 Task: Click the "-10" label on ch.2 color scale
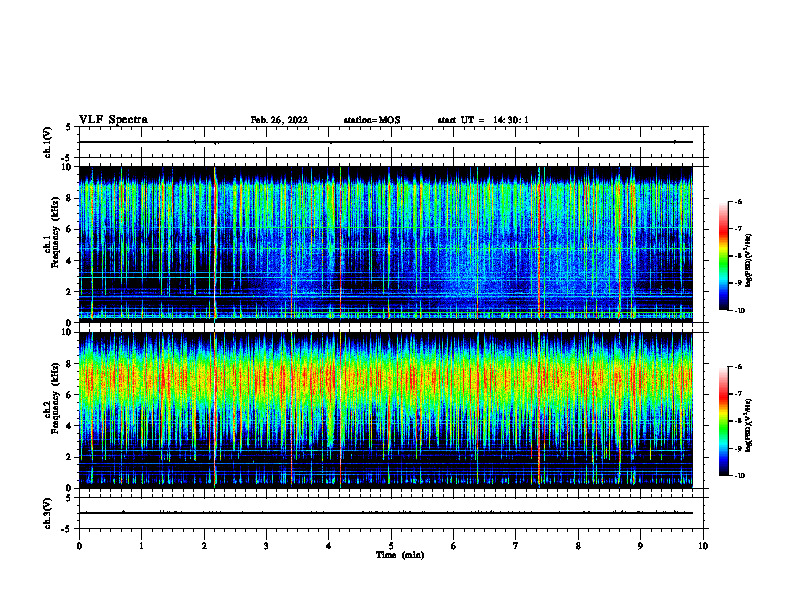coord(739,475)
